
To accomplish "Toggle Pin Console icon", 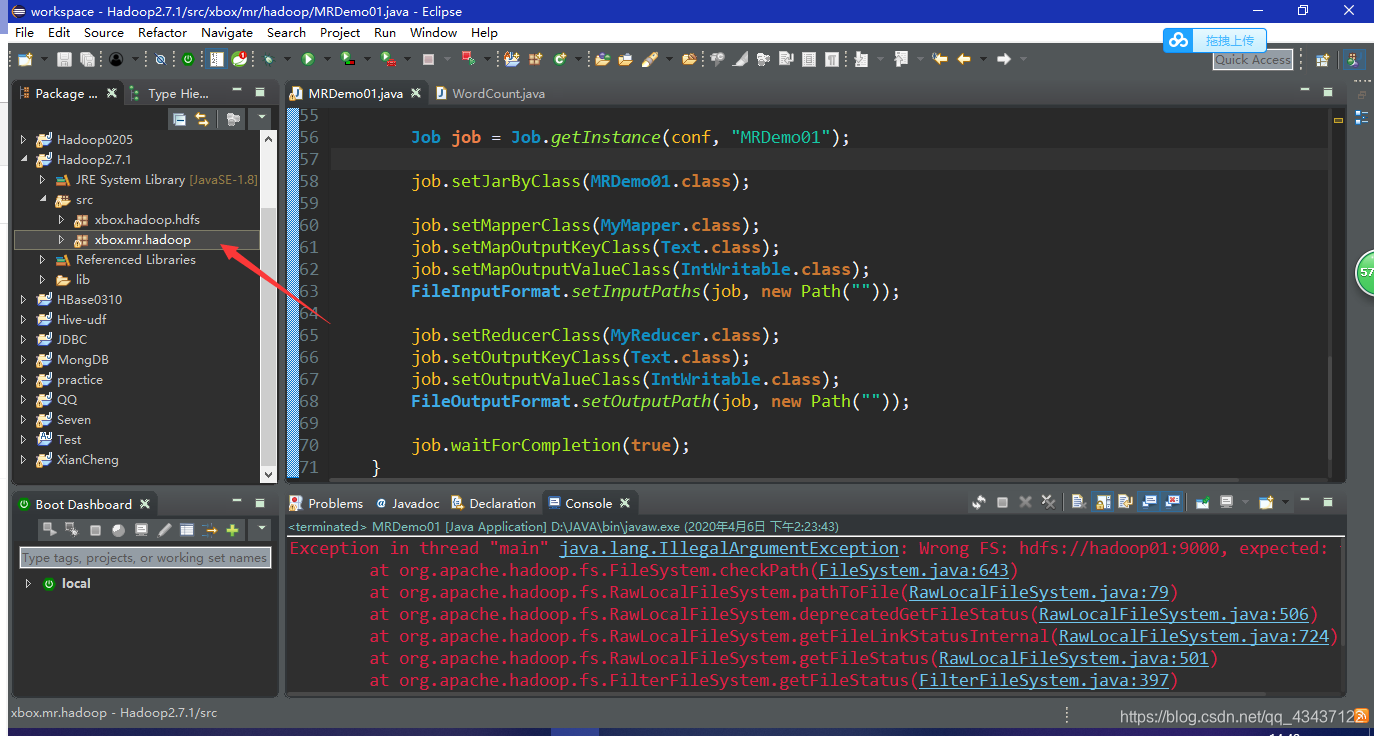I will [x=1202, y=502].
